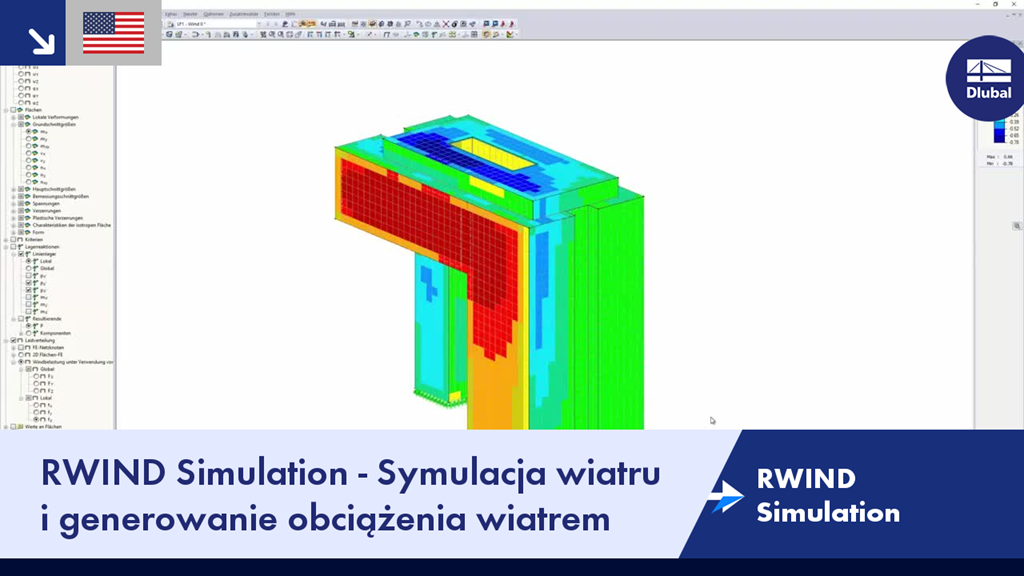Select Komponenten radio under Resultierende

coord(28,333)
